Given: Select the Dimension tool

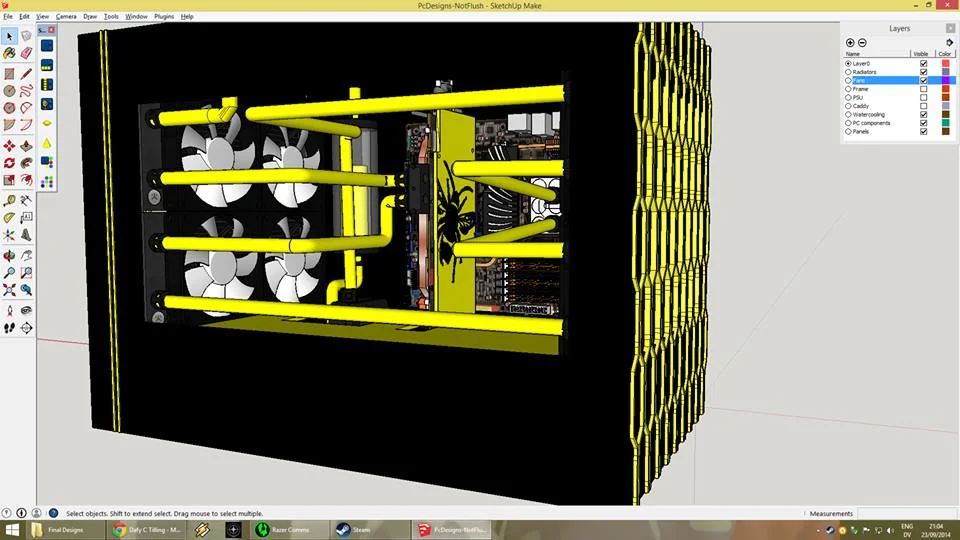Looking at the screenshot, I should click(26, 201).
